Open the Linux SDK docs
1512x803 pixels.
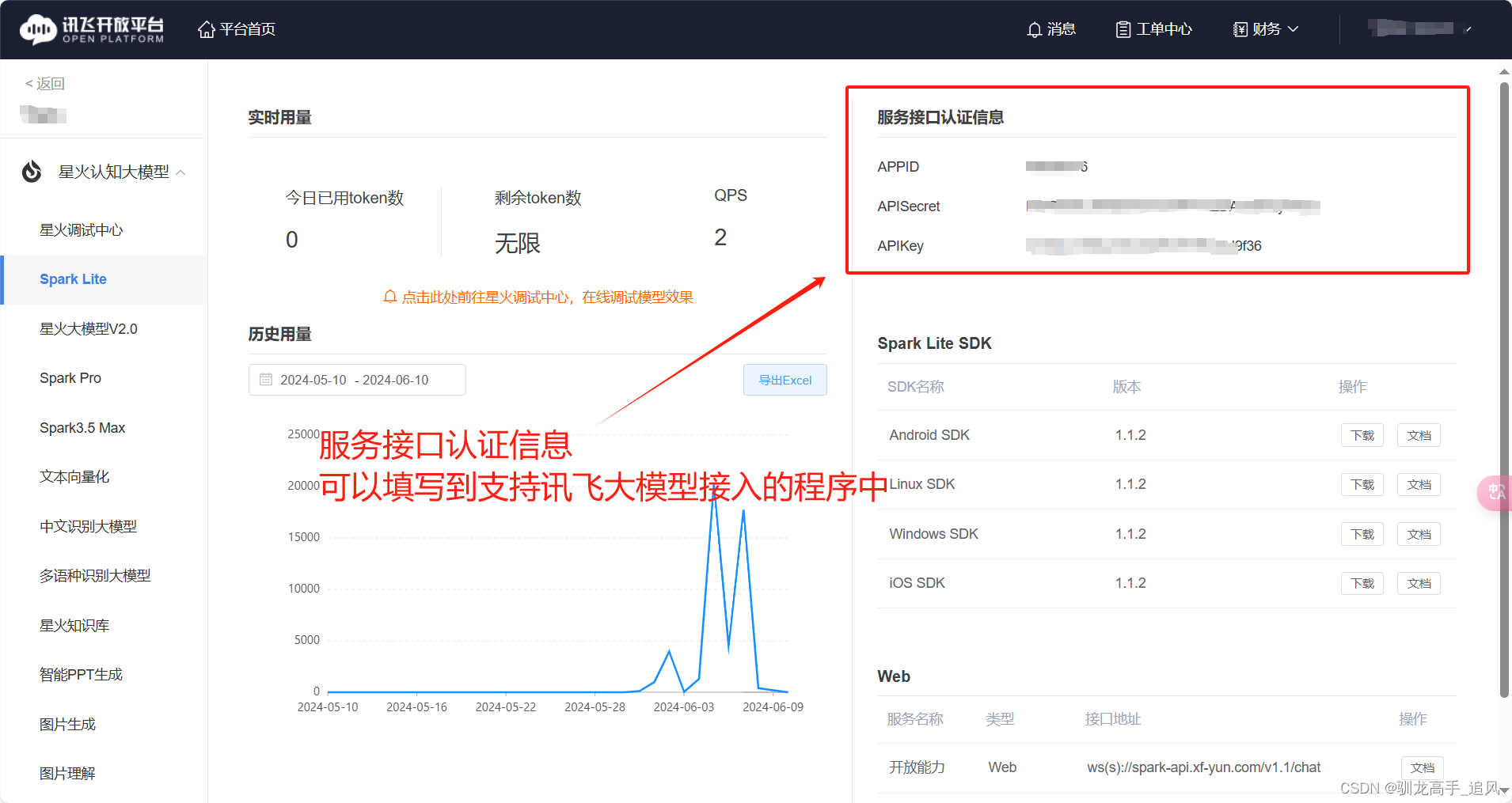[x=1419, y=484]
